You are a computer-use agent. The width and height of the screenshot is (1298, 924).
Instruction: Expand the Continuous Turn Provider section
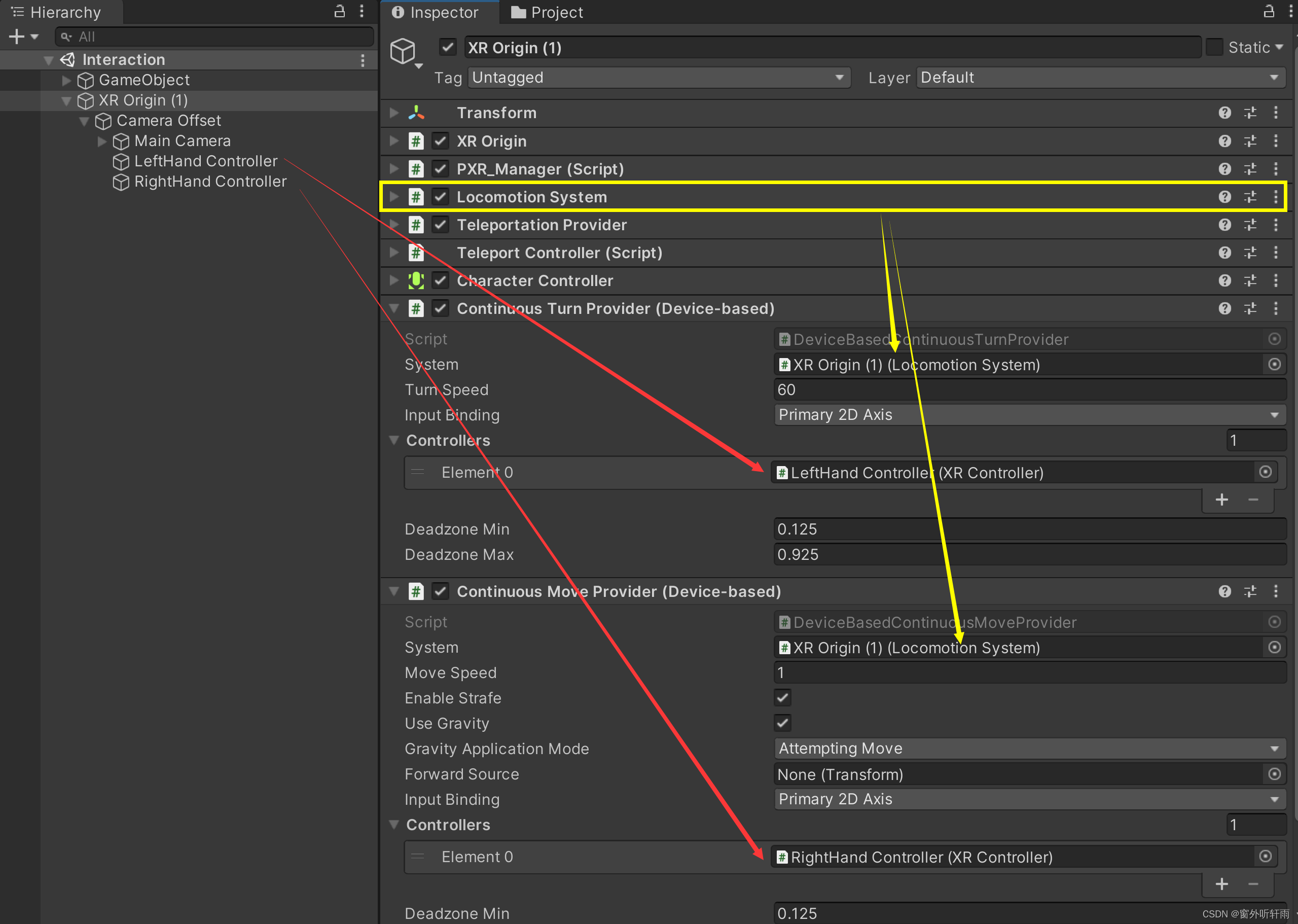click(397, 308)
